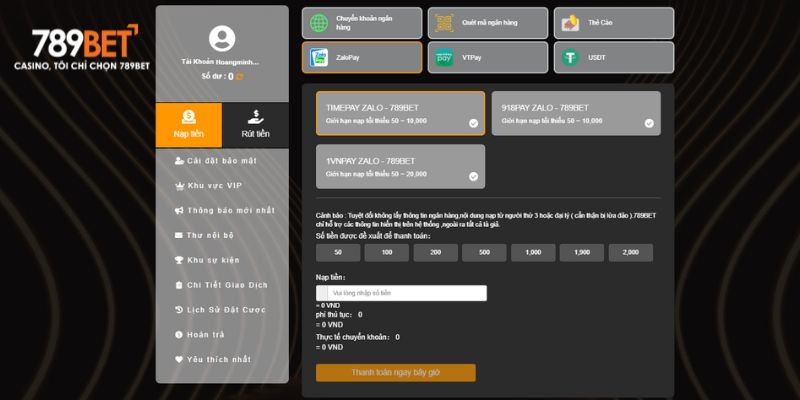Select the 918PAY ZALO - 789BET channel

[576, 113]
